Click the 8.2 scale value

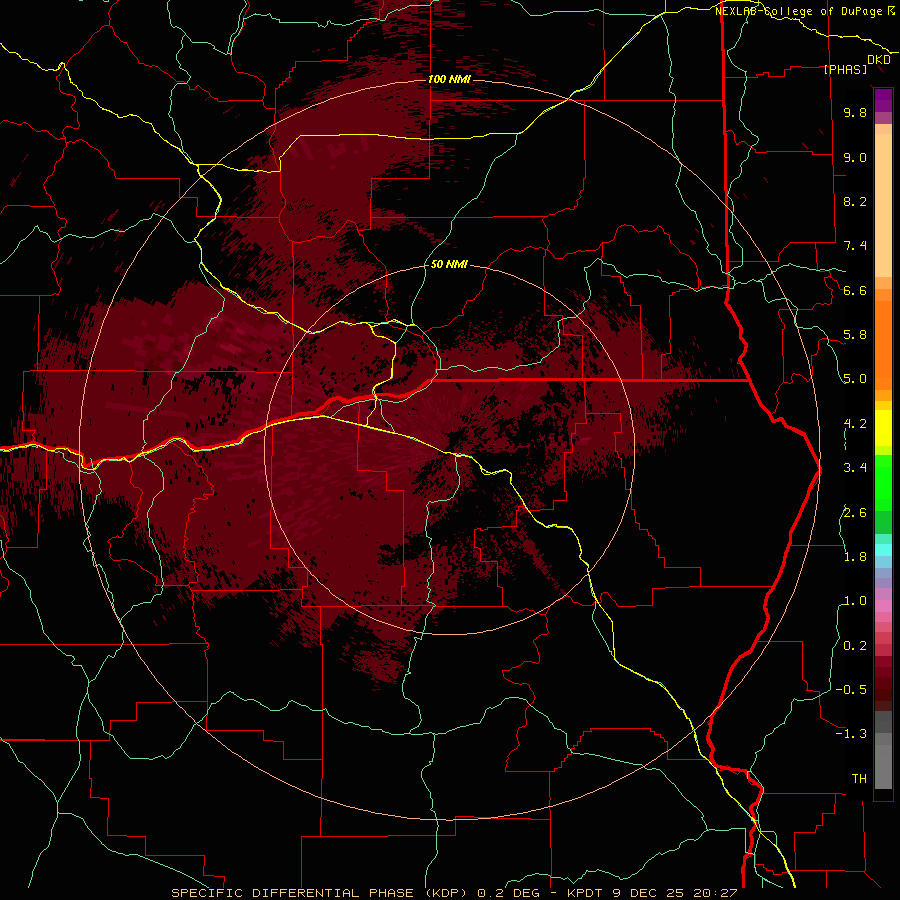(855, 201)
